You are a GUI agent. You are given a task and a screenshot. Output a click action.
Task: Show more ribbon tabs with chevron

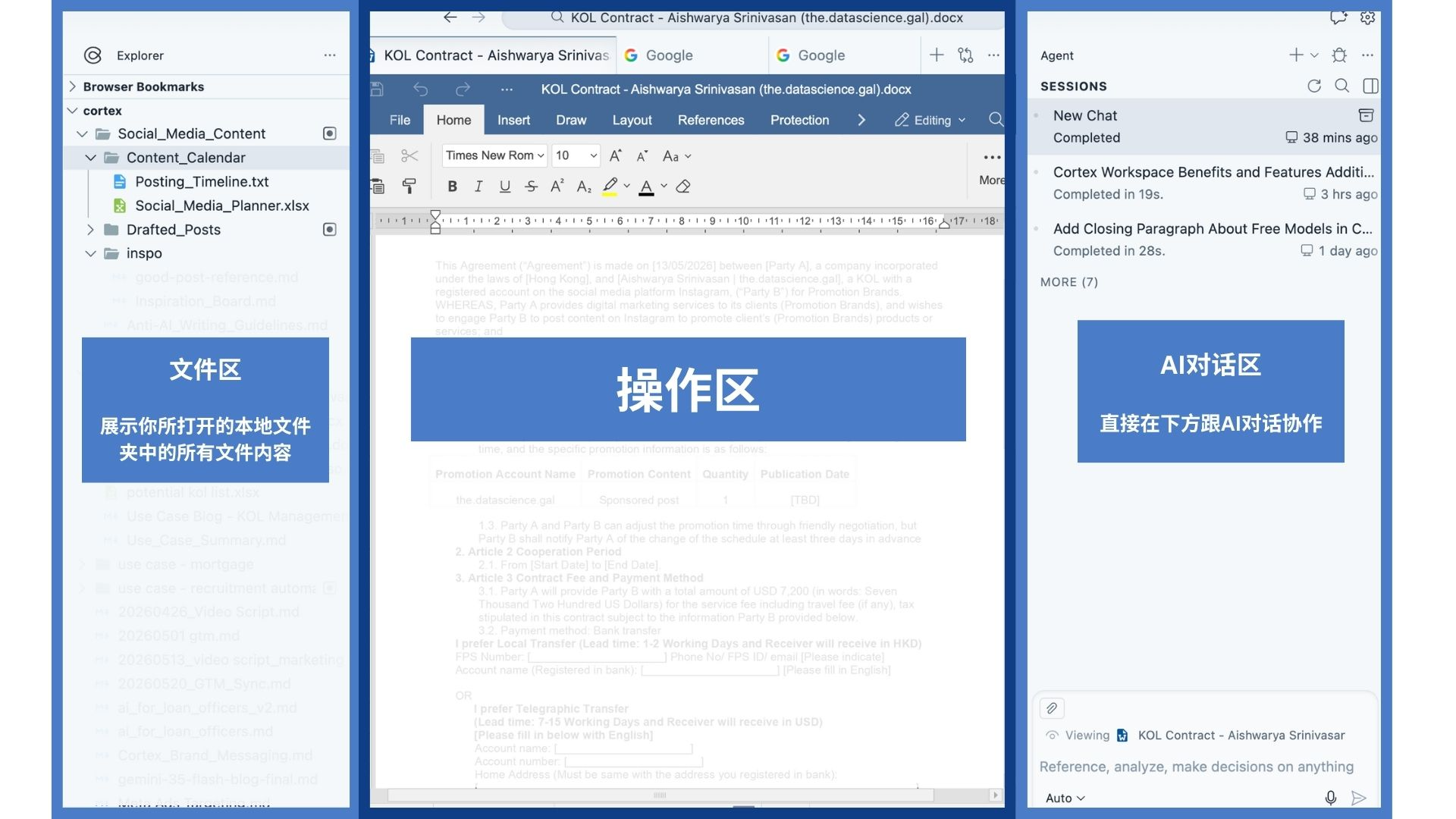(861, 120)
